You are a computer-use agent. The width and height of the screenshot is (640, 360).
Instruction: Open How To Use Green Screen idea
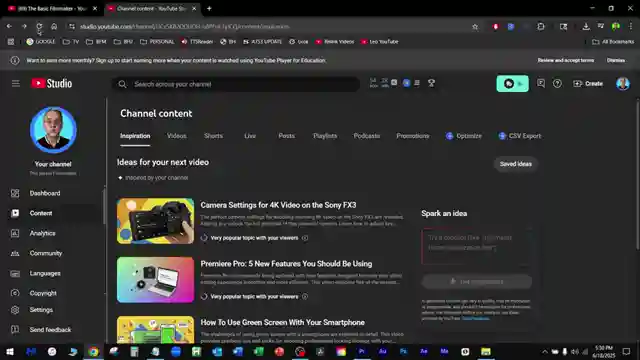pos(282,322)
